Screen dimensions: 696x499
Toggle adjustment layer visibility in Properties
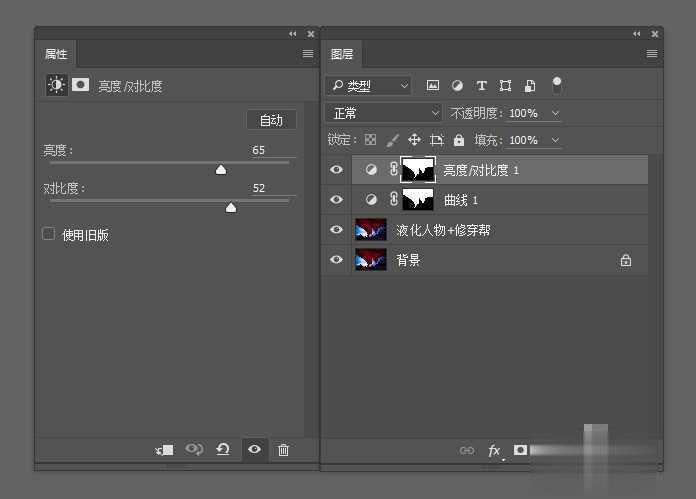[254, 449]
